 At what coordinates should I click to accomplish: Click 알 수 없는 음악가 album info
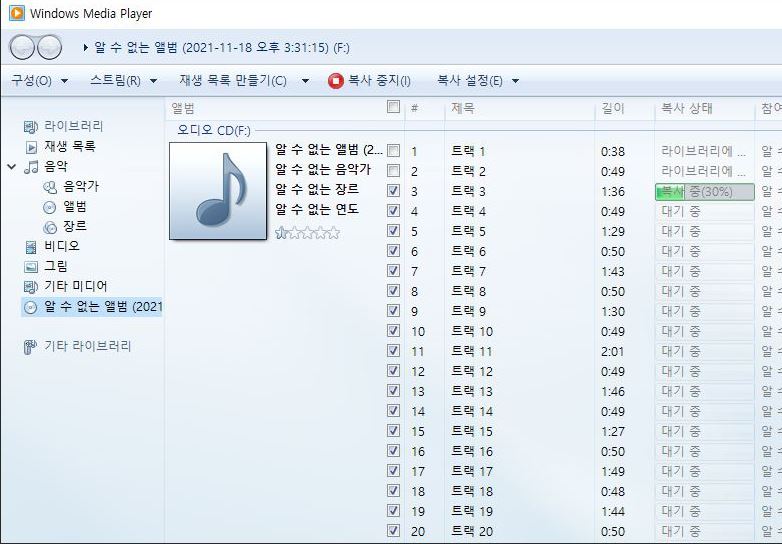click(323, 170)
